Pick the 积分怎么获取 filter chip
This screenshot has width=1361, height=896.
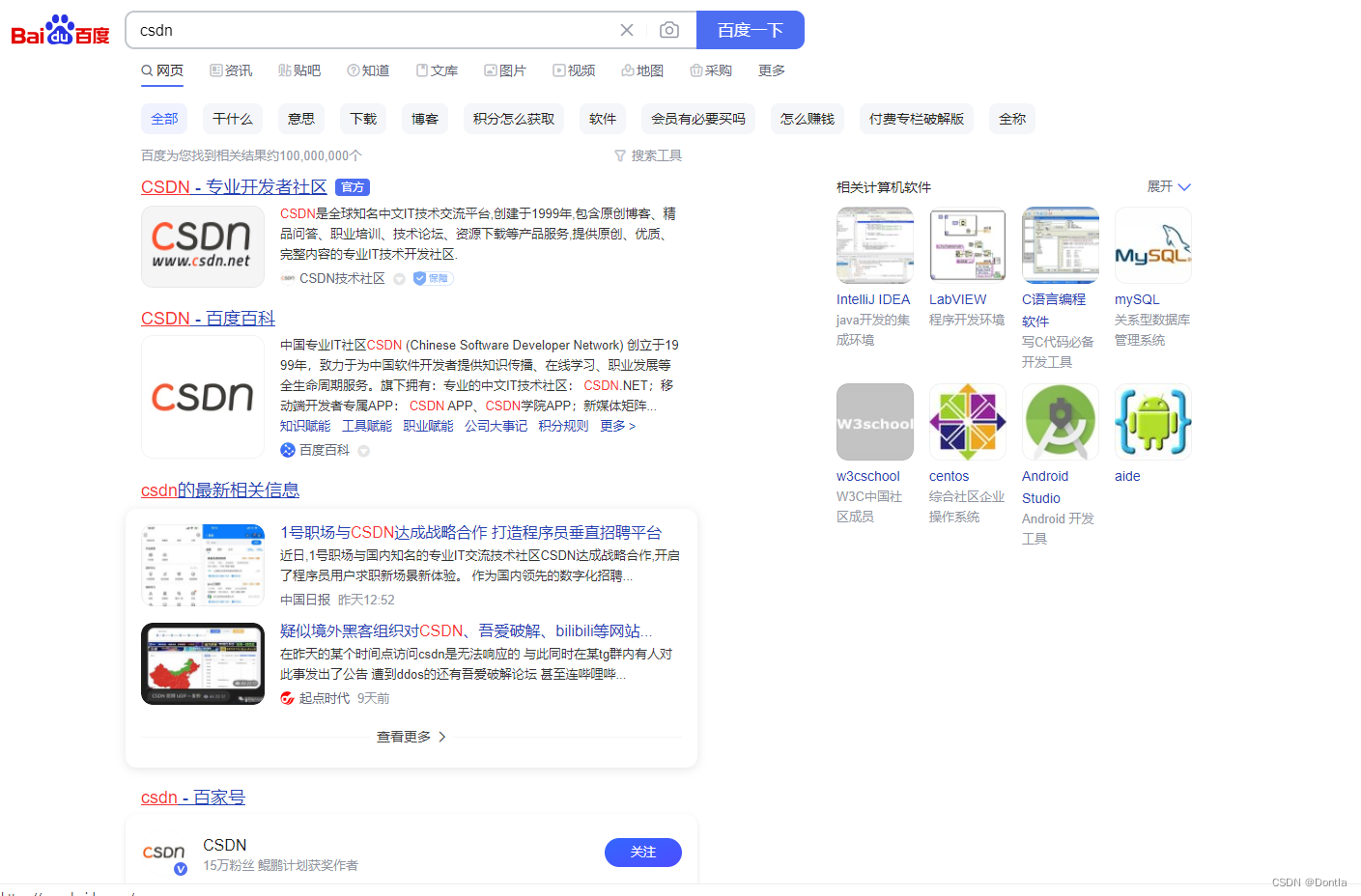point(514,119)
